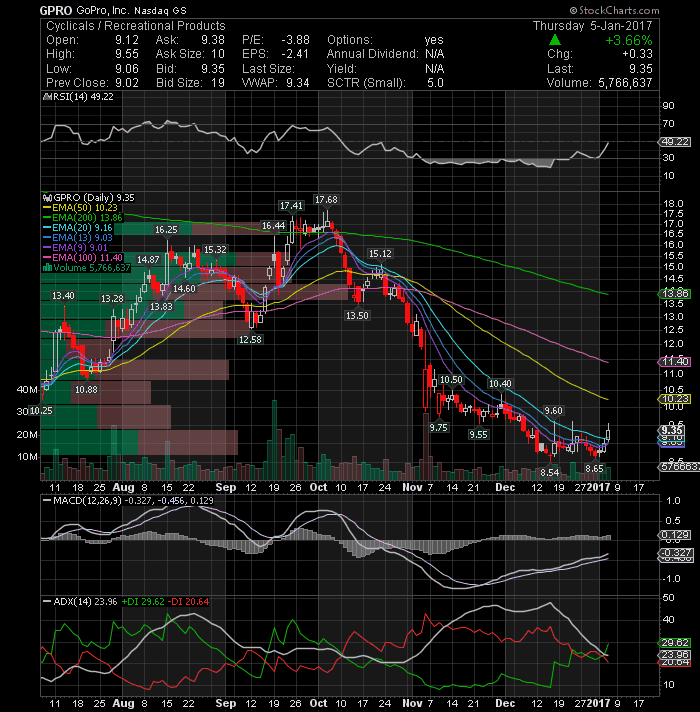This screenshot has width=700, height=712.
Task: Click the 10.40 price label
Action: point(500,384)
